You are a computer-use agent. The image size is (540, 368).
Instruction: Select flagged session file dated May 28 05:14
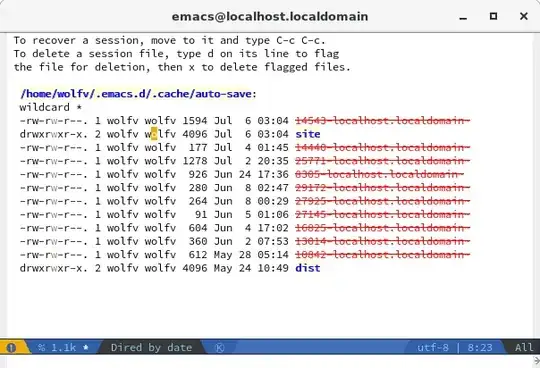pyautogui.click(x=383, y=255)
